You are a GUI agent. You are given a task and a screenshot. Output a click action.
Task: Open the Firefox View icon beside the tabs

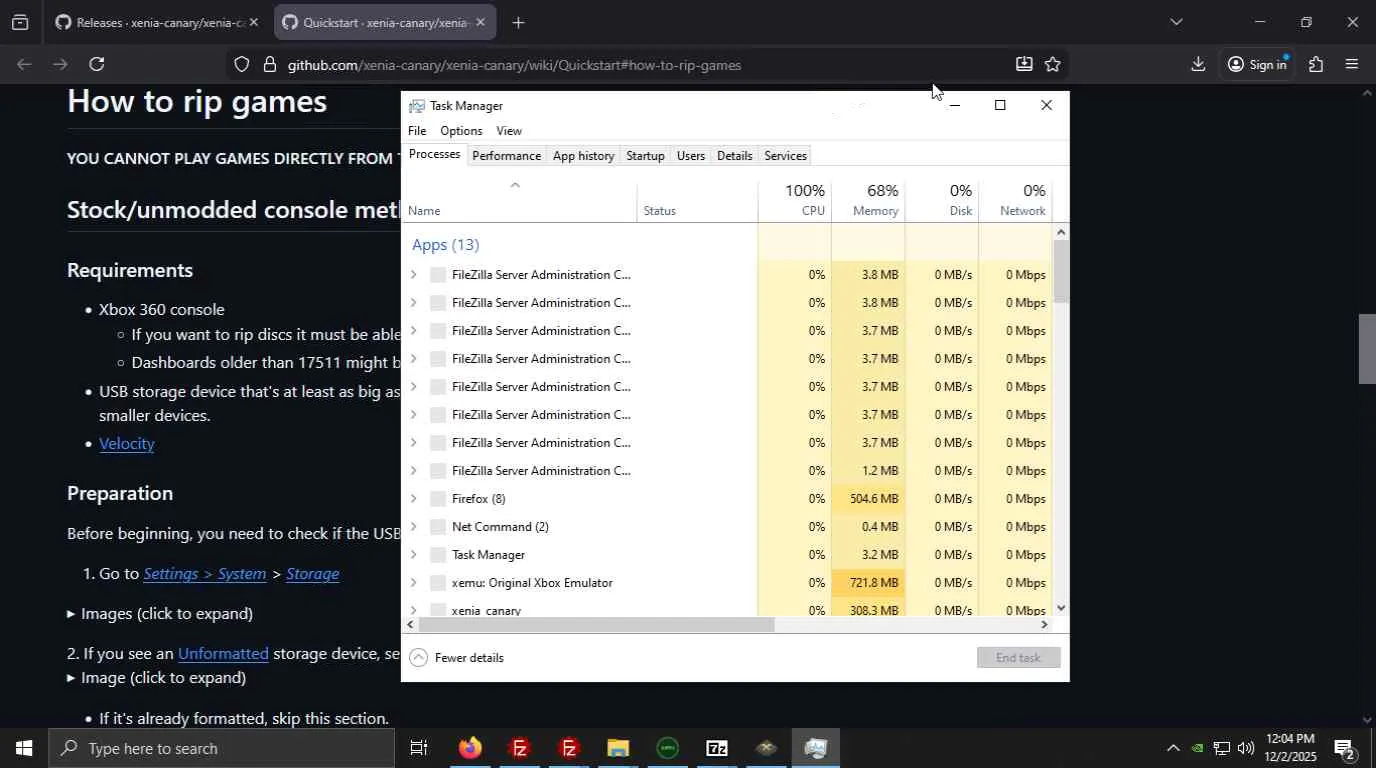(20, 22)
